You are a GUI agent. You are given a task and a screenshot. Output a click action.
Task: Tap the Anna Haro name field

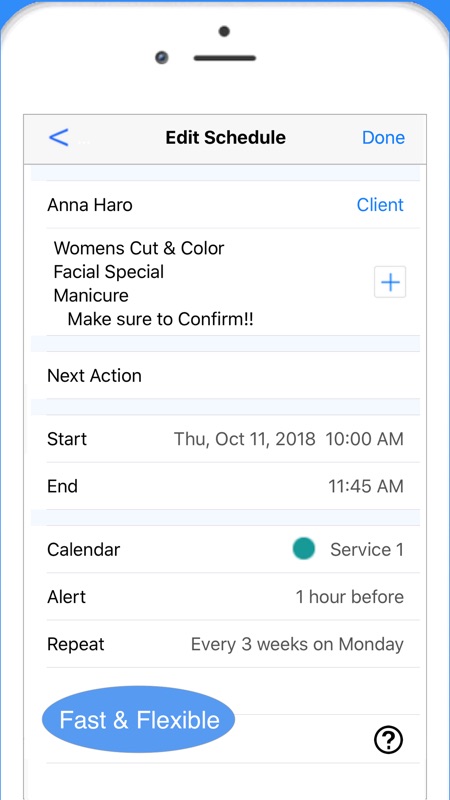coord(90,205)
